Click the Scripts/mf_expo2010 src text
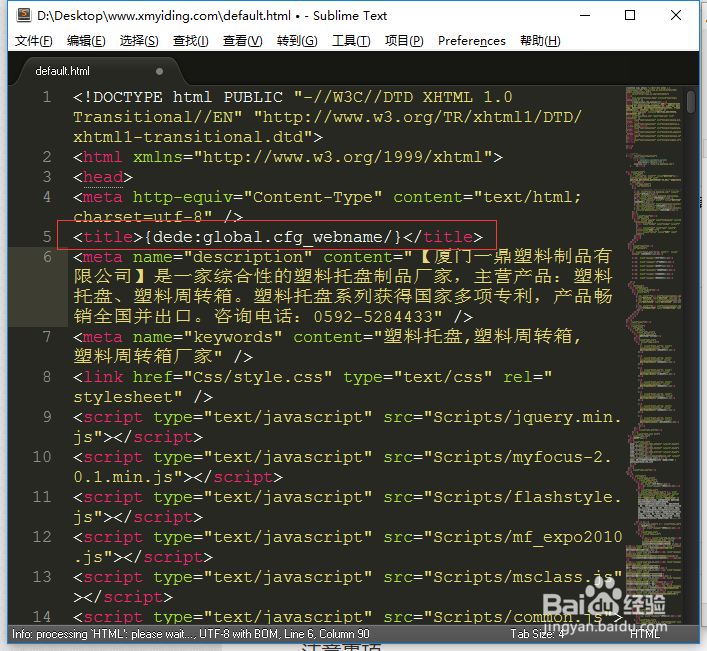The height and width of the screenshot is (651, 707). click(x=528, y=537)
